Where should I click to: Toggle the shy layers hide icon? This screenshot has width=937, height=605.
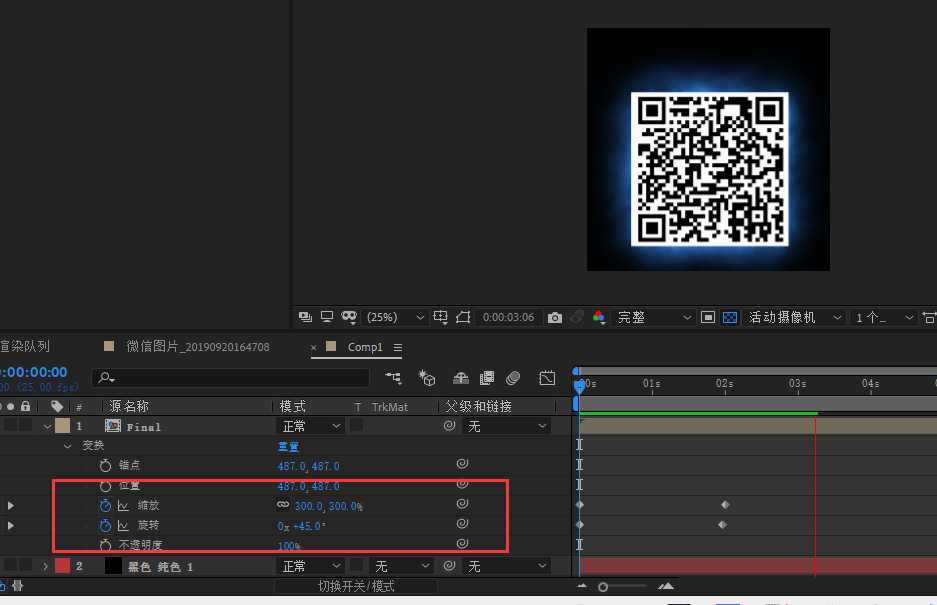461,378
